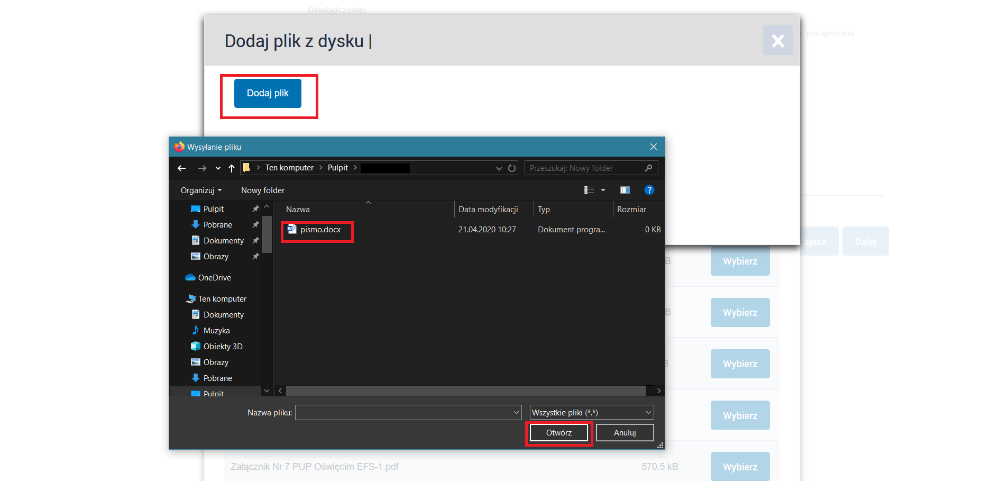1000x481 pixels.
Task: Open Muzyka folder in the sidebar
Action: pos(216,330)
